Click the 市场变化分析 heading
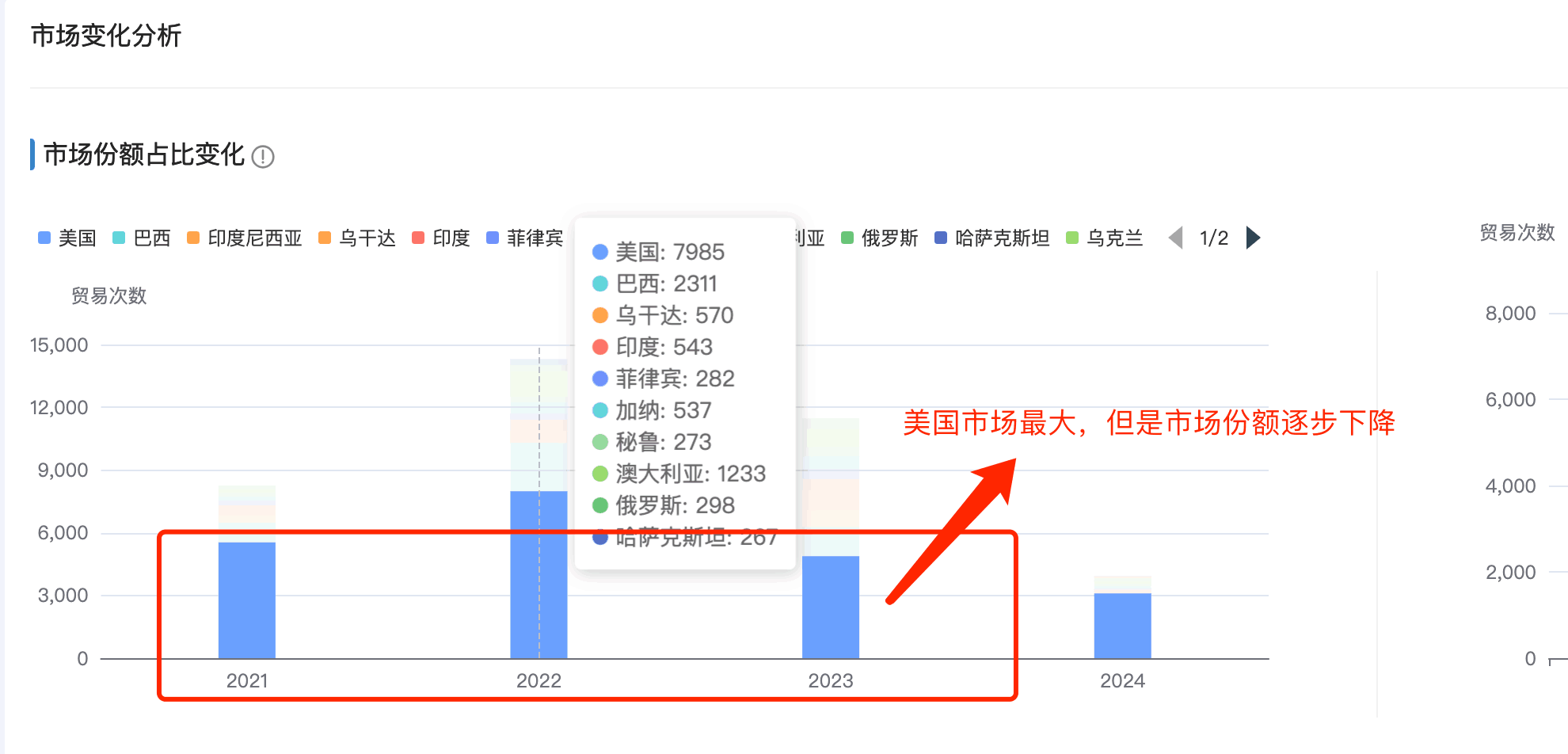 (106, 36)
